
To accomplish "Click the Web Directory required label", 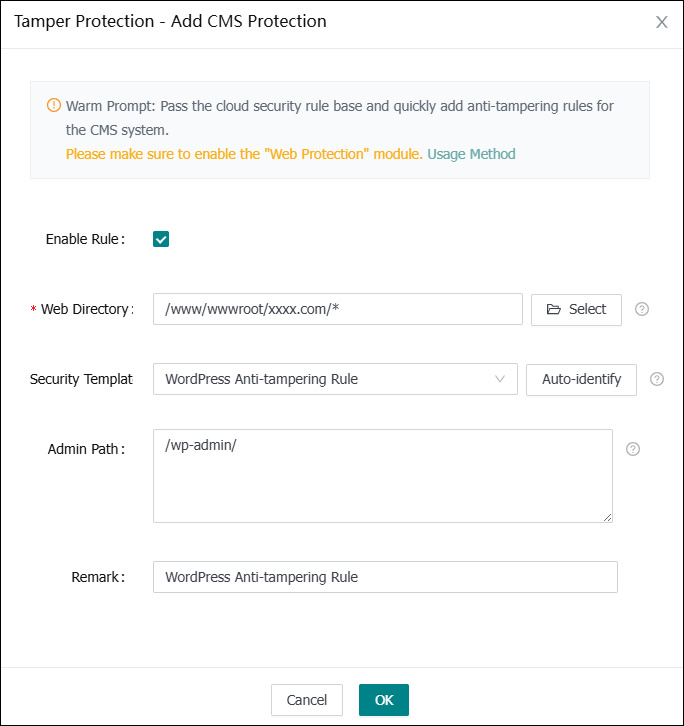I will click(86, 309).
